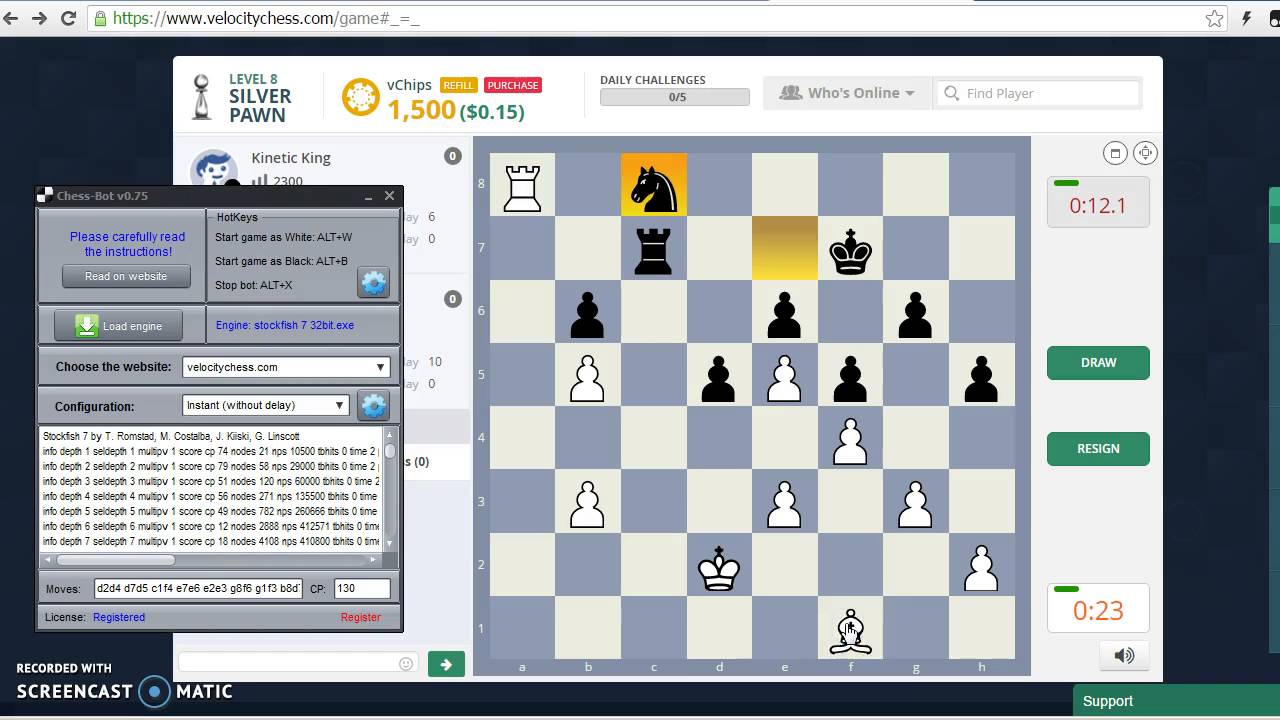Click the vChips coin icon
Screen dimensions: 1280x720
(x=361, y=97)
